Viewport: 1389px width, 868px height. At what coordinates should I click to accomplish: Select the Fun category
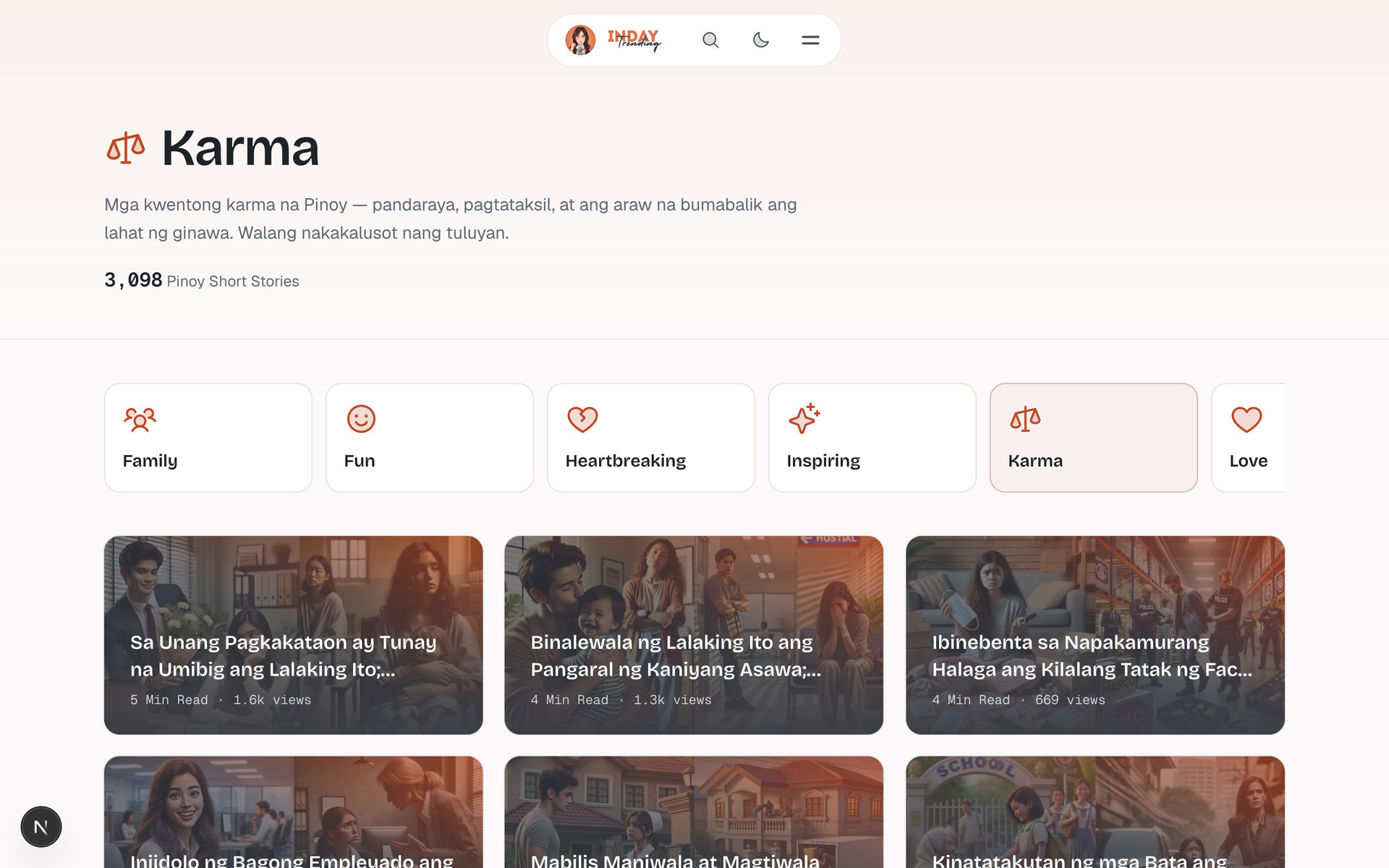(430, 438)
